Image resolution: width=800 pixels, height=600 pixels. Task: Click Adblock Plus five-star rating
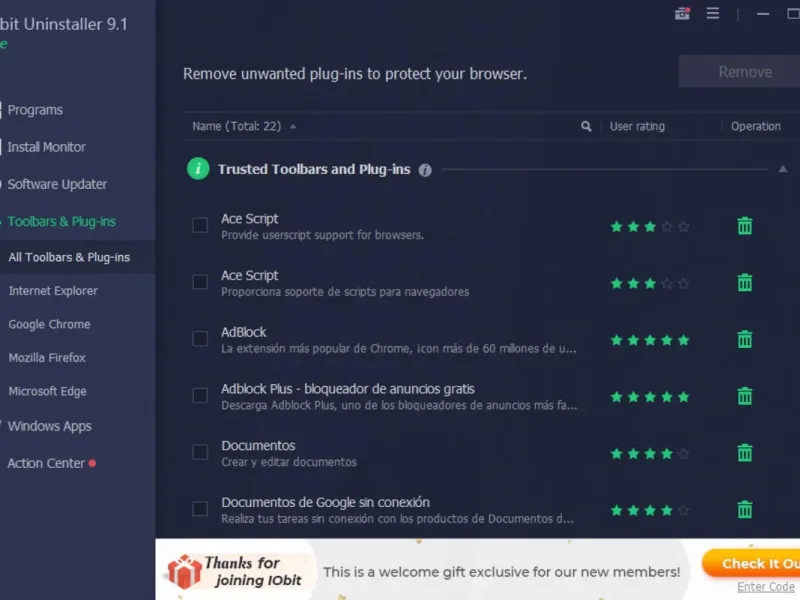click(x=650, y=396)
